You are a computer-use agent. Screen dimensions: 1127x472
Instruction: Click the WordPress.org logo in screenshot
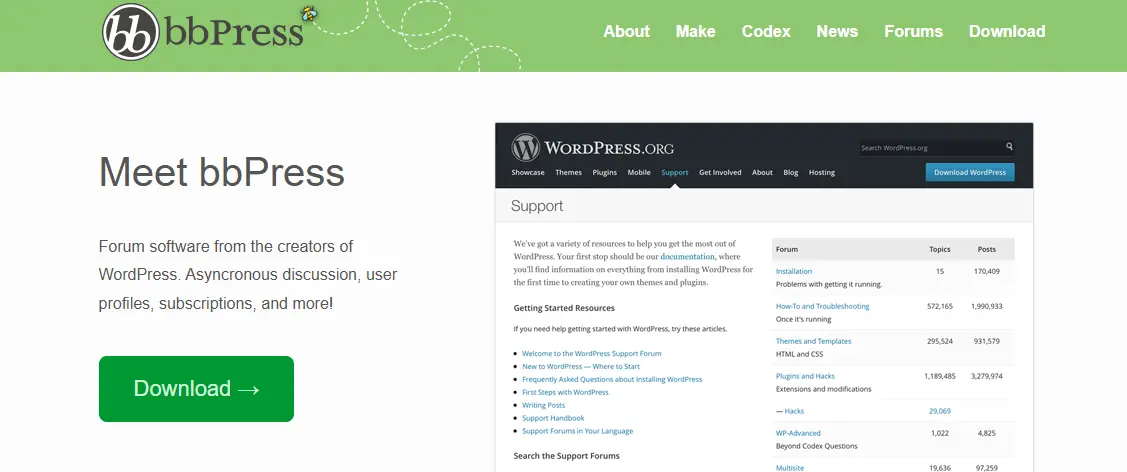point(526,148)
